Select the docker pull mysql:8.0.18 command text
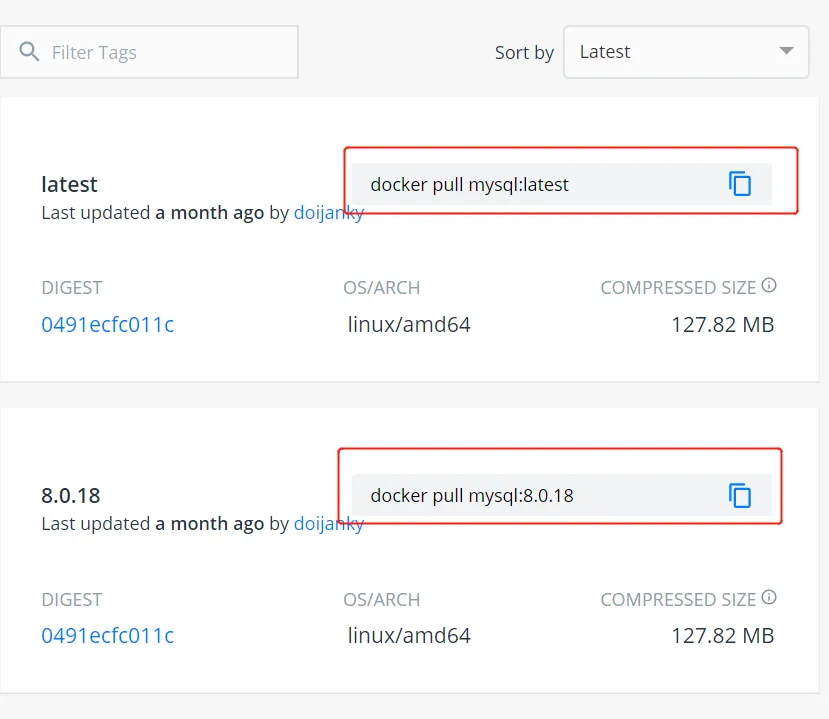The width and height of the screenshot is (829, 719). [470, 495]
